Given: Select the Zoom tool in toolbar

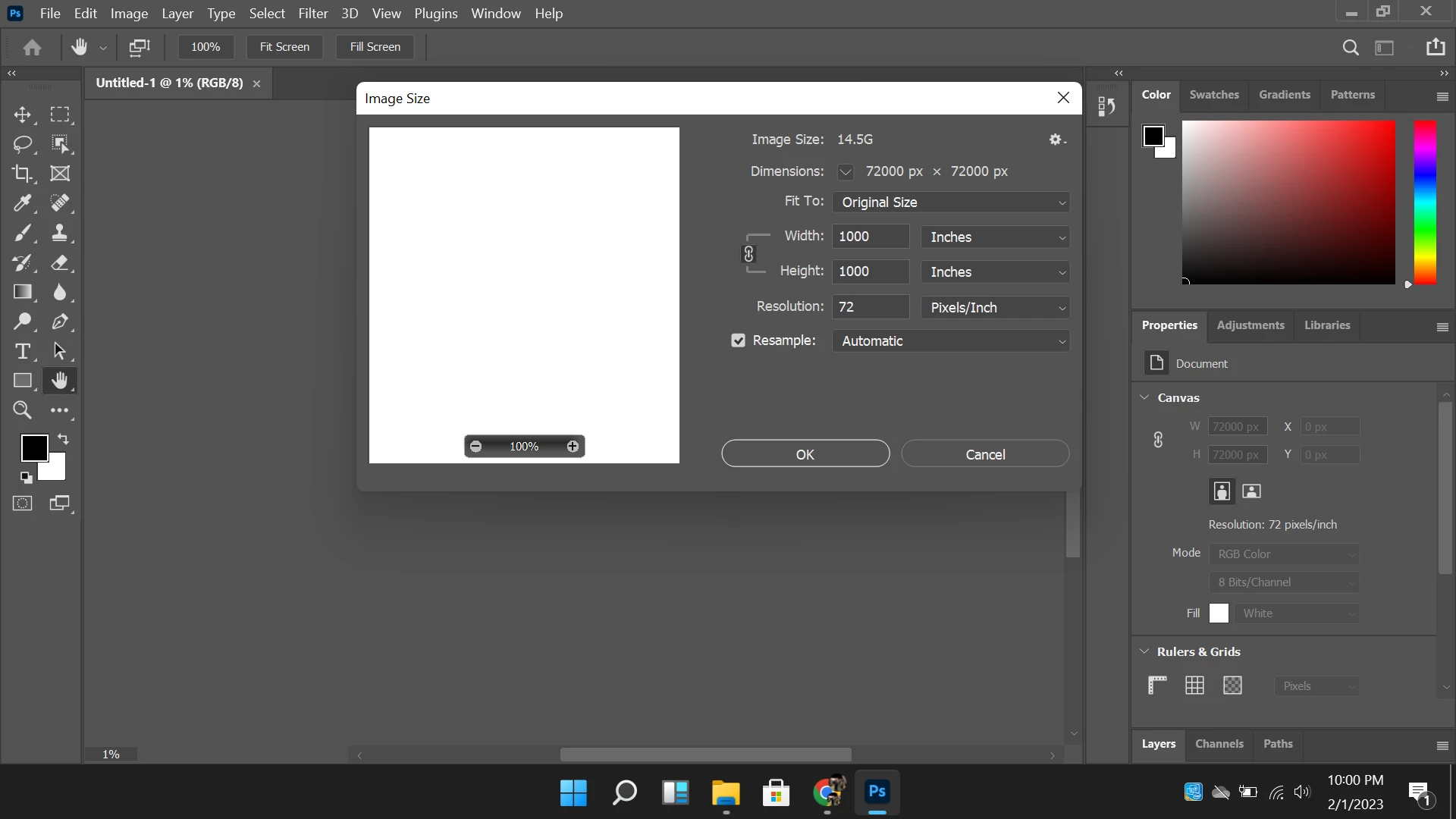Looking at the screenshot, I should point(23,410).
